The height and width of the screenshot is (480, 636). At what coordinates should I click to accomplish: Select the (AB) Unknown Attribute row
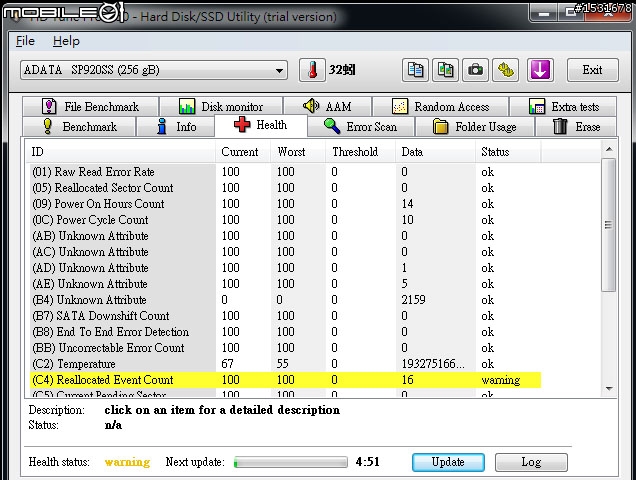click(285, 236)
